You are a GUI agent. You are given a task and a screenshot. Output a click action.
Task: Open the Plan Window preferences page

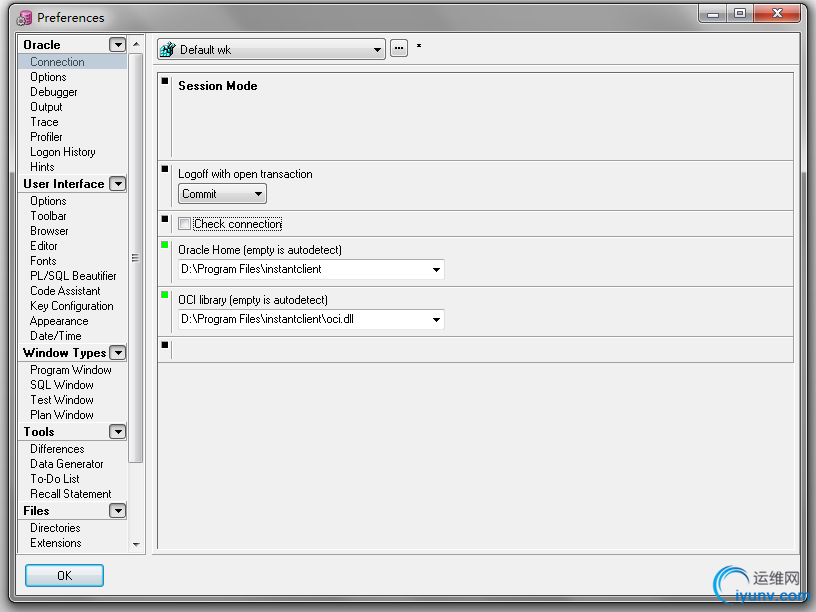pos(62,415)
